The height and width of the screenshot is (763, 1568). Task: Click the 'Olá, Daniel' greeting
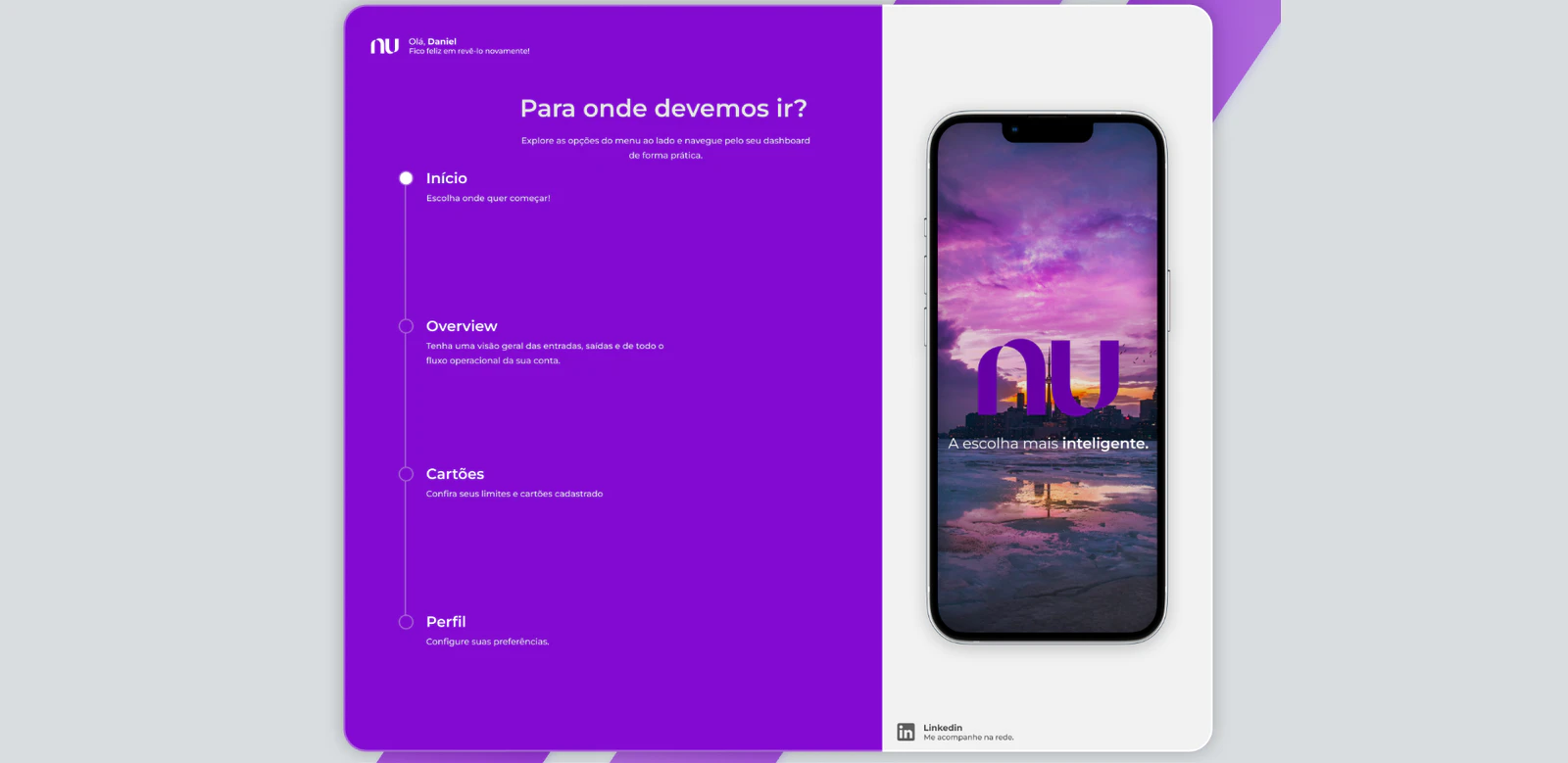[x=432, y=41]
